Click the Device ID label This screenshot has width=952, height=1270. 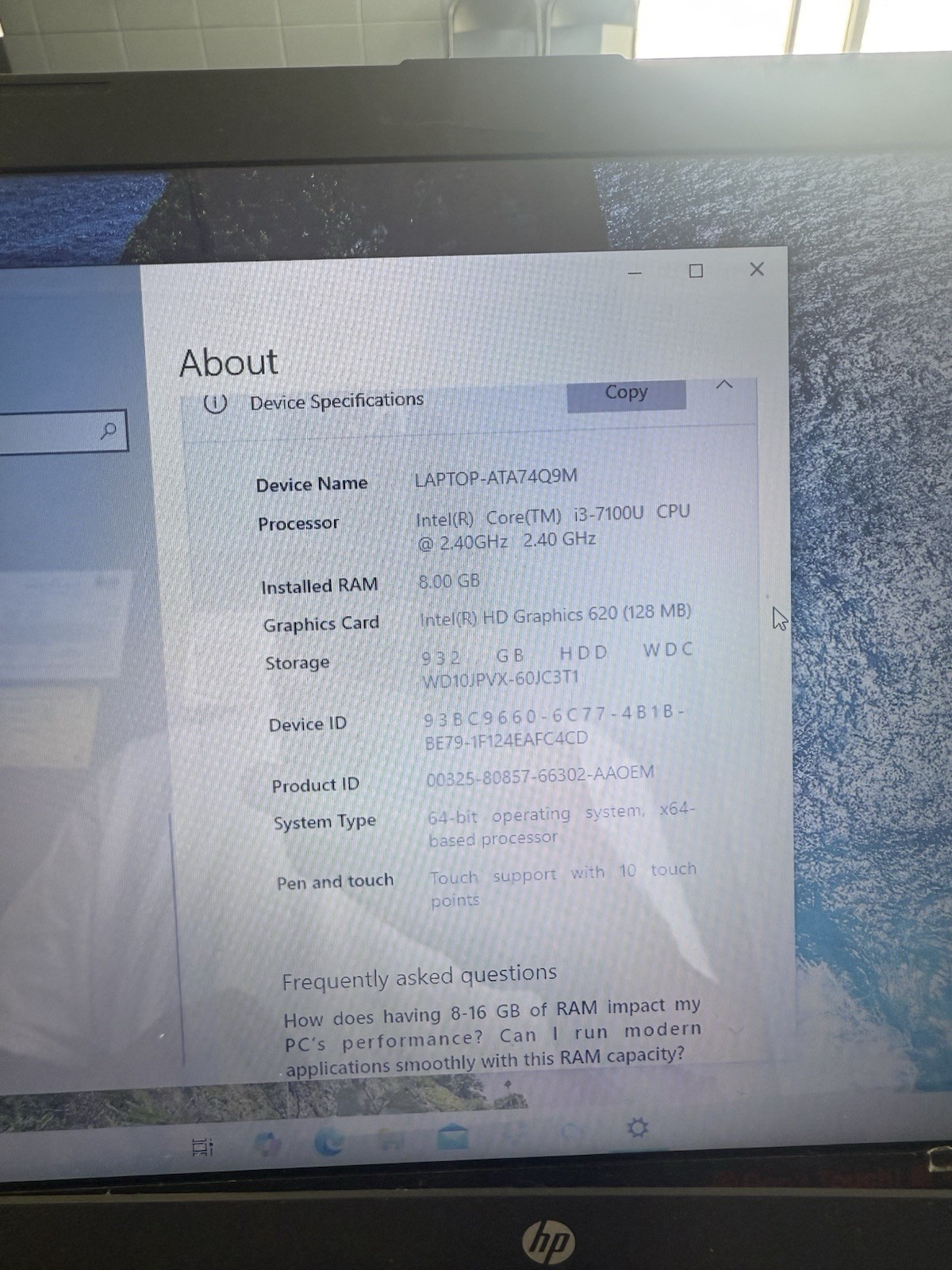[x=308, y=725]
